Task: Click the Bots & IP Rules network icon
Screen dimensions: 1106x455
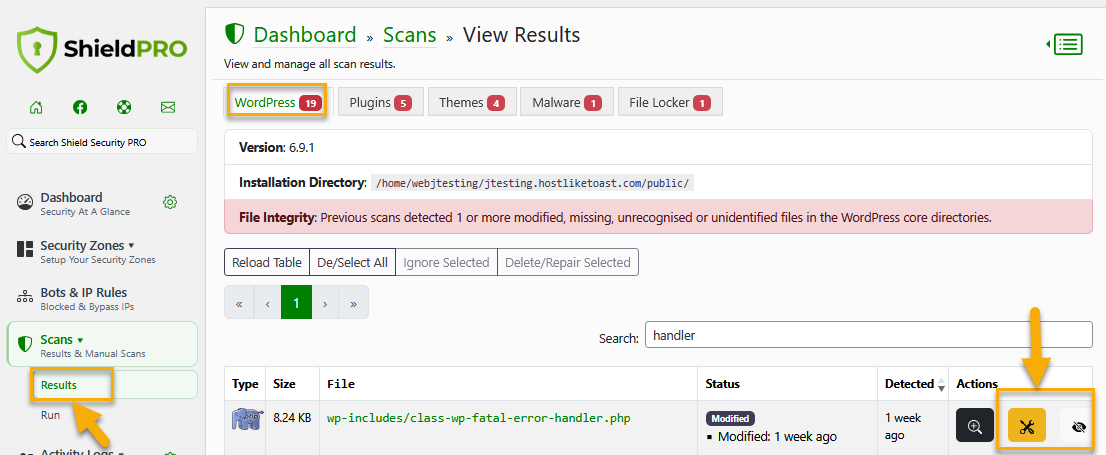Action: (25, 297)
